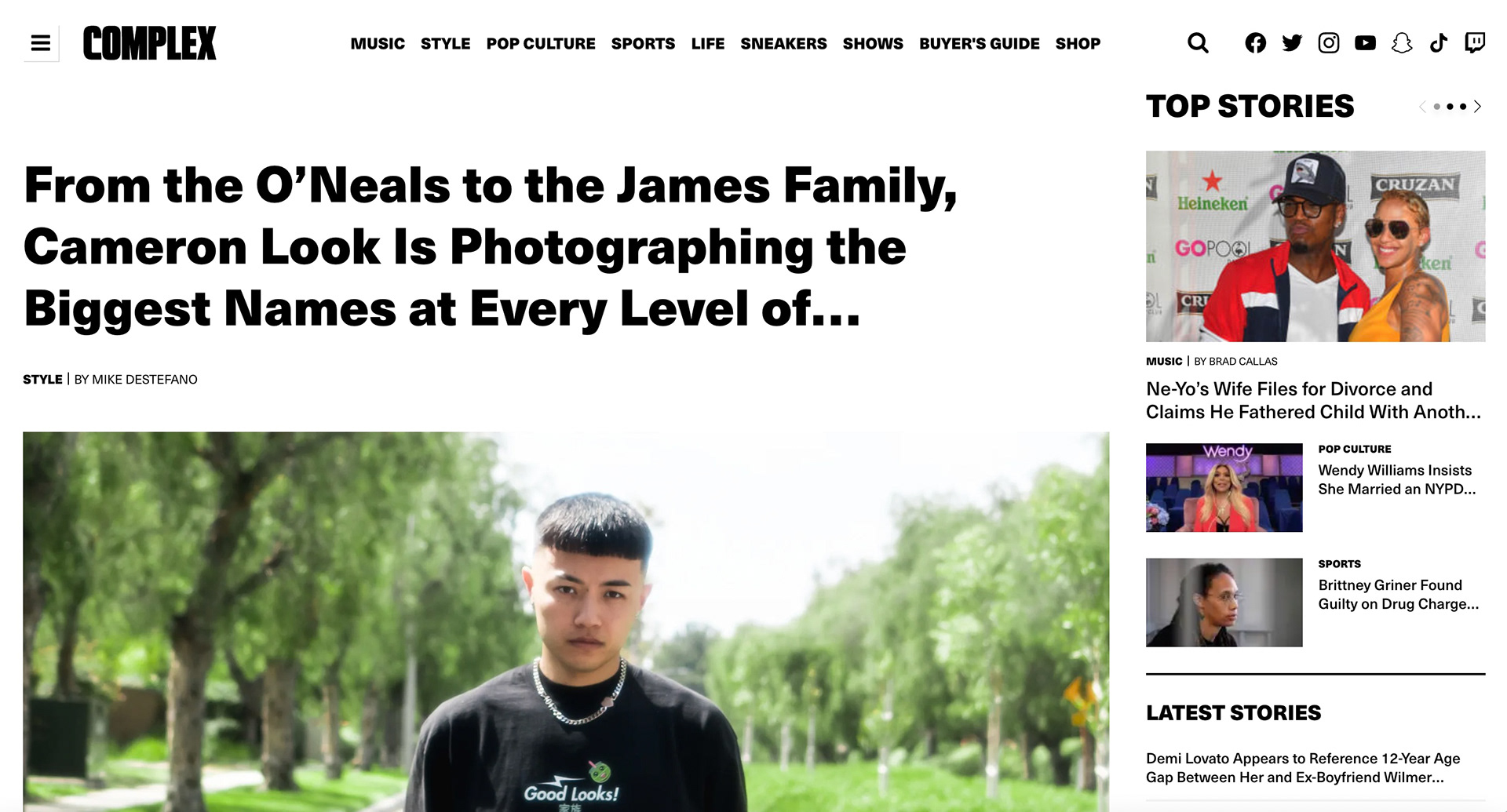
Task: Open the Twitter bird icon
Action: 1292,43
